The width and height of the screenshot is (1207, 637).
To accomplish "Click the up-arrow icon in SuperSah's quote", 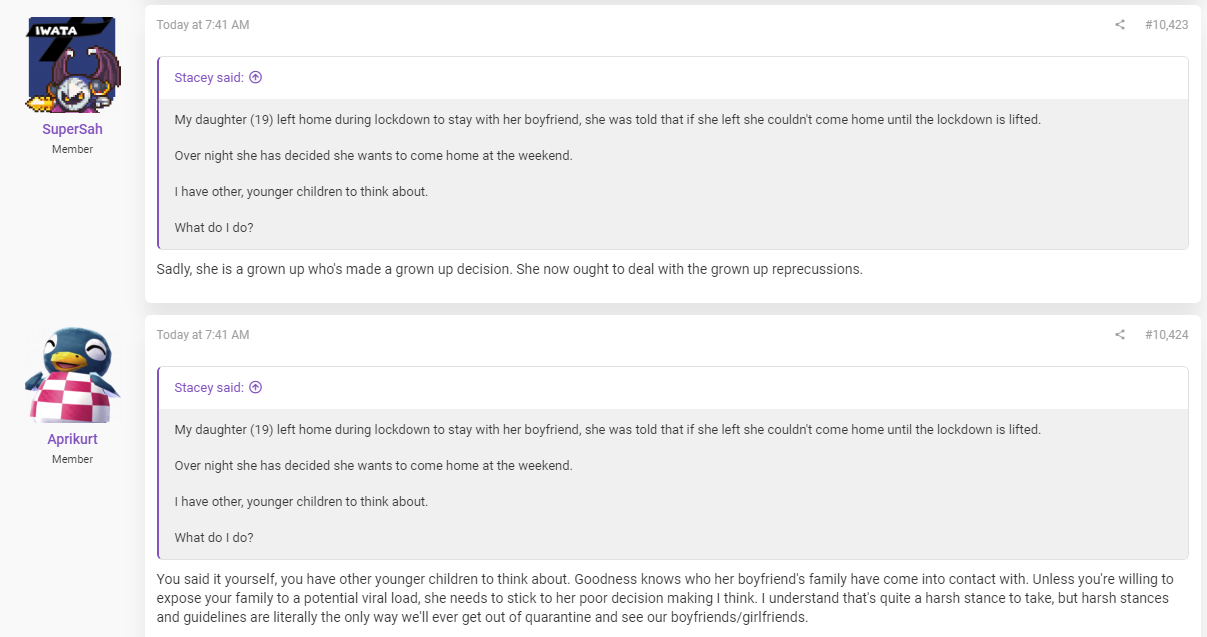I will [x=256, y=77].
